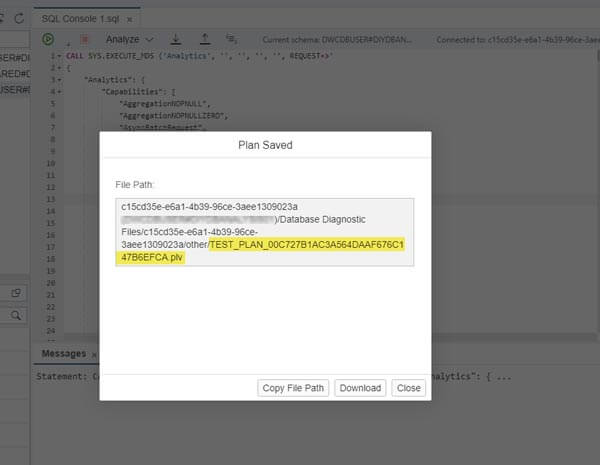600x465 pixels.
Task: Download the saved plan file
Action: (x=360, y=388)
